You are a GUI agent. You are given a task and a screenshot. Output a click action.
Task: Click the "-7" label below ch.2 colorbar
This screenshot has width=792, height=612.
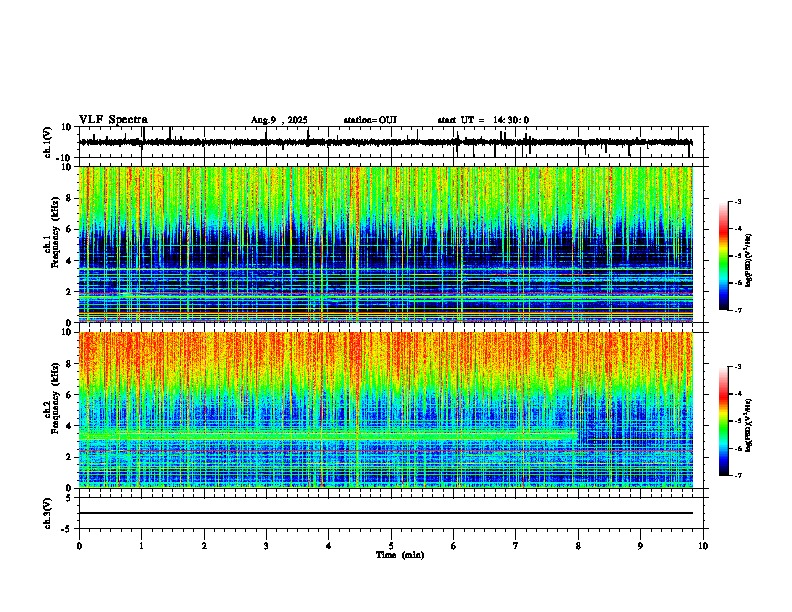[737, 476]
